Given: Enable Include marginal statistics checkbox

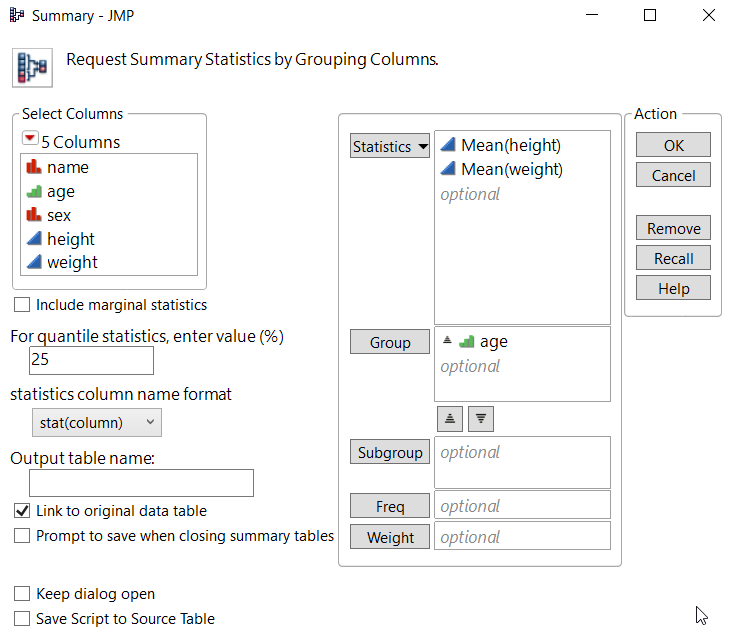Looking at the screenshot, I should click(x=22, y=305).
